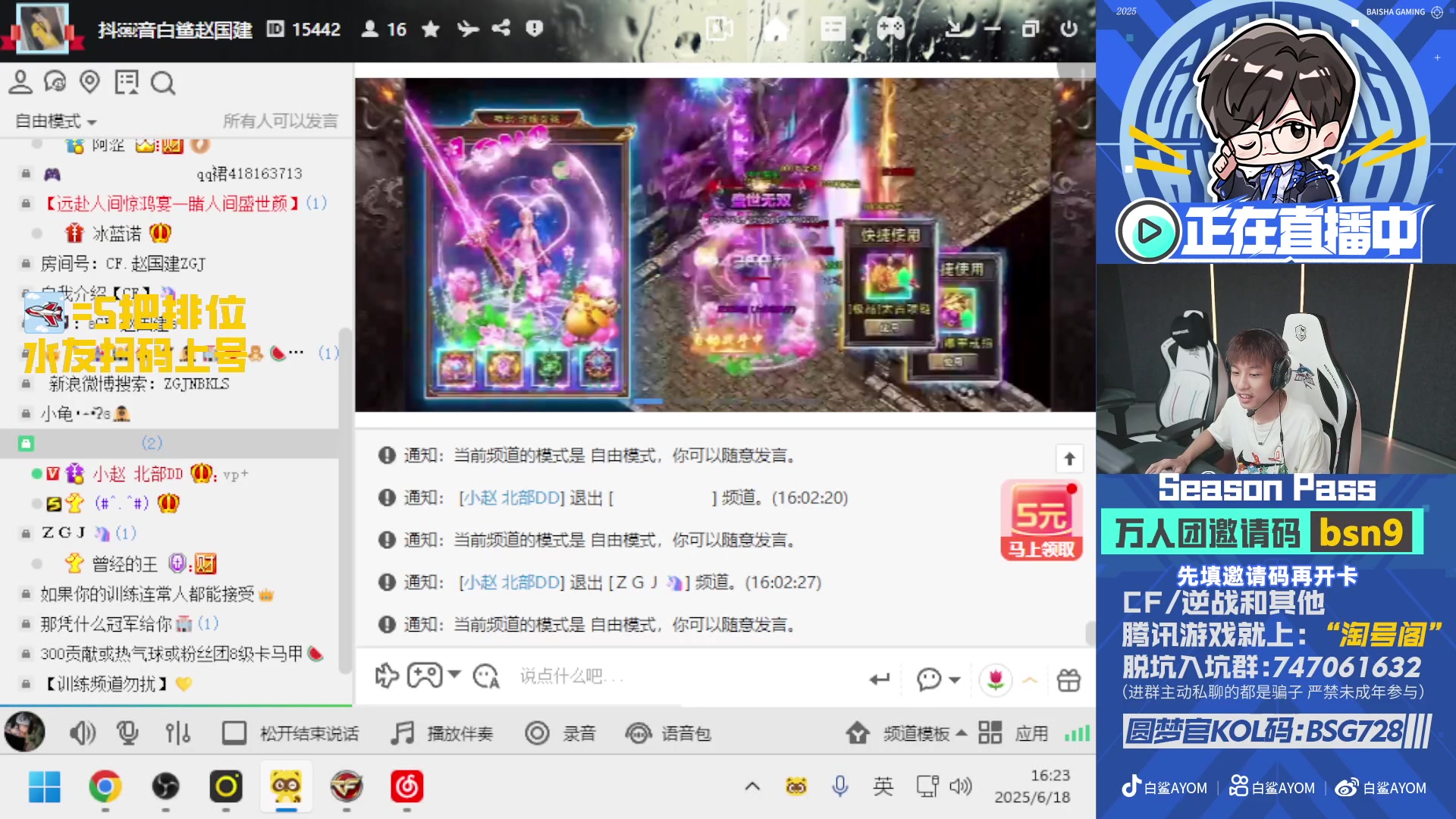This screenshot has width=1456, height=819.
Task: Click user 曾经的王 in channel list
Action: [124, 563]
